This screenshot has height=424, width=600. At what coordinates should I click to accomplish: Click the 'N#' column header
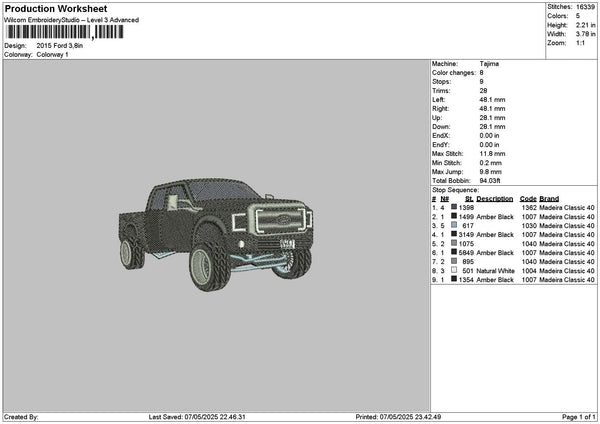click(x=444, y=199)
